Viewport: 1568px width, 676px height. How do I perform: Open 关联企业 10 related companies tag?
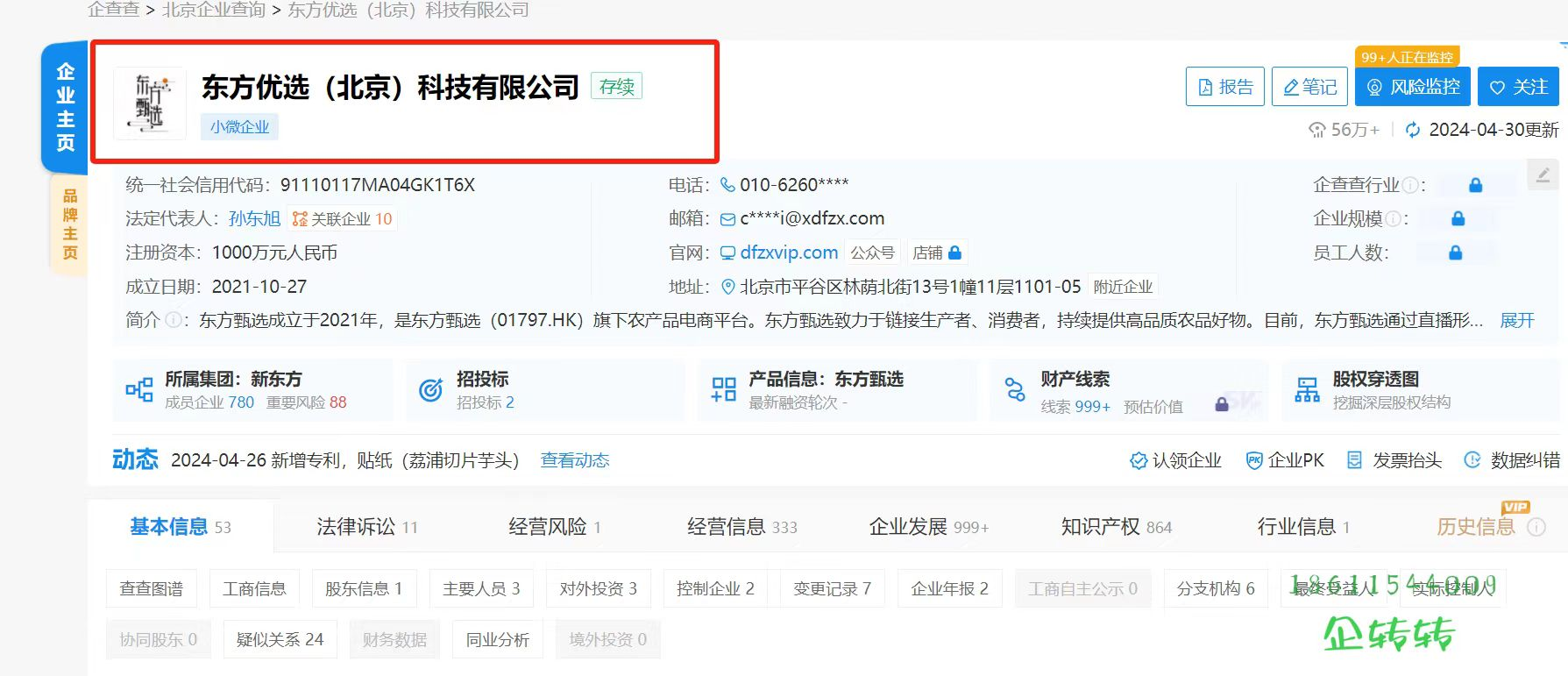coord(342,218)
